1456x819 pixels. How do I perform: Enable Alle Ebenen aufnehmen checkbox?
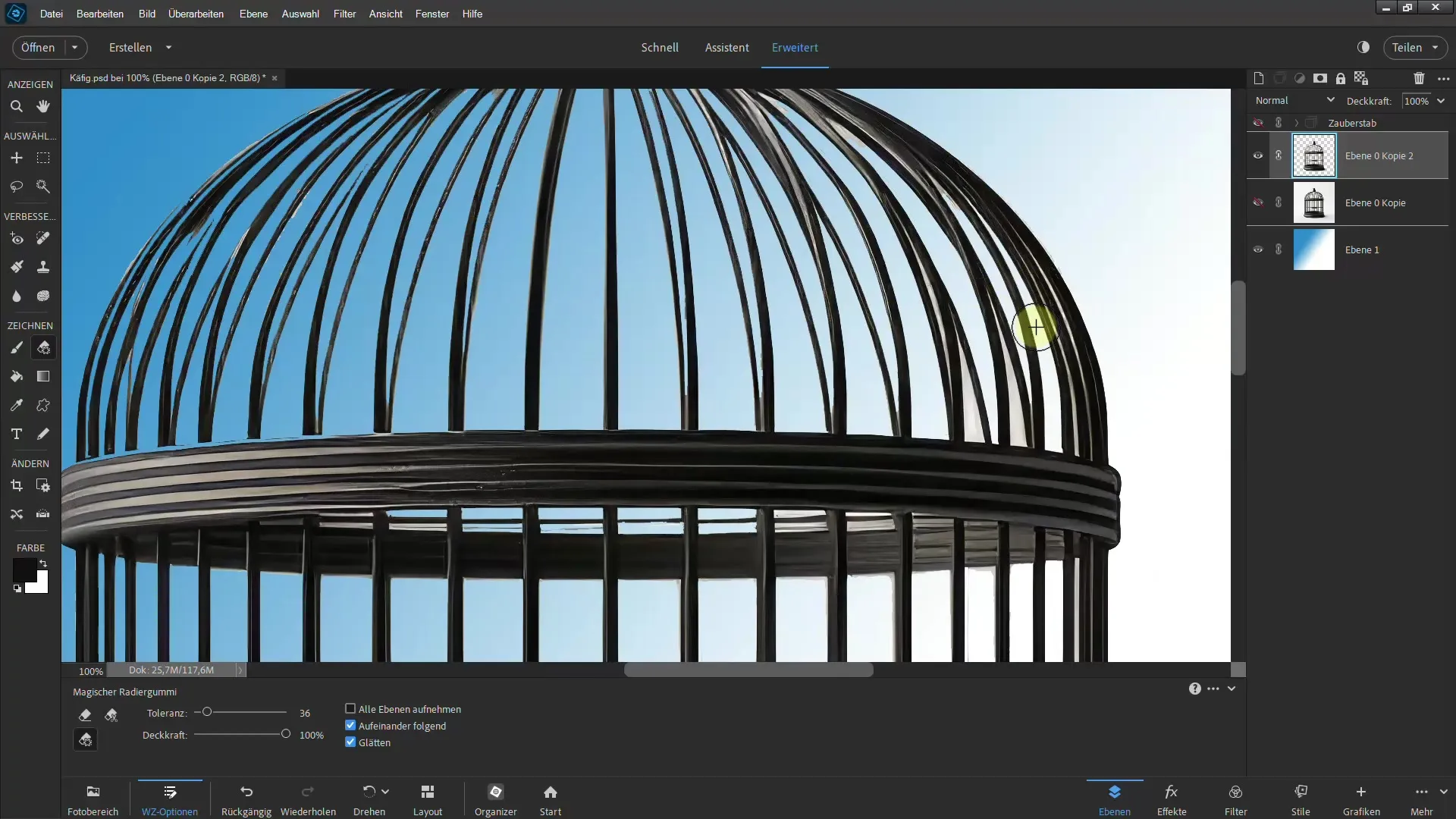pos(350,709)
